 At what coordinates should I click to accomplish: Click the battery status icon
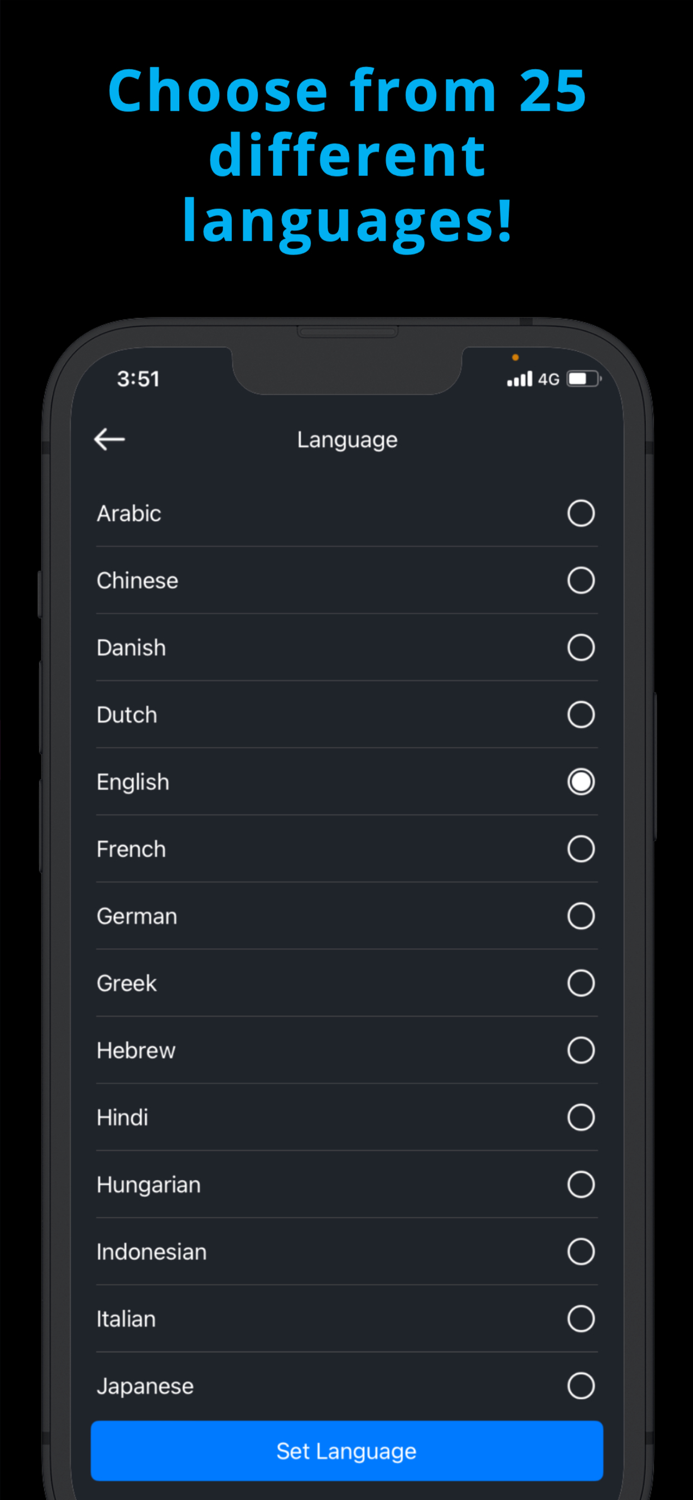[x=582, y=378]
